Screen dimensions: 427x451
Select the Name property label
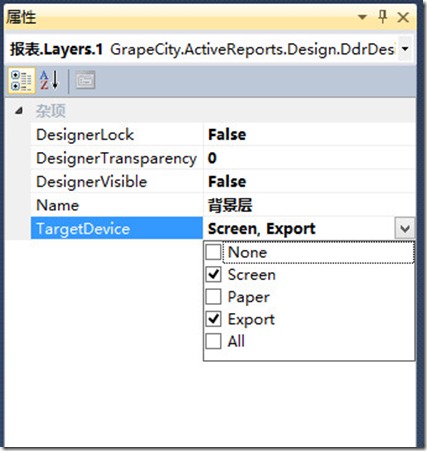[x=58, y=205]
